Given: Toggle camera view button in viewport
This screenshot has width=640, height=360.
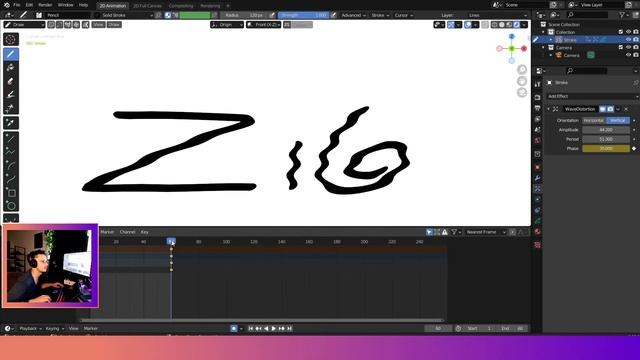Looking at the screenshot, I should point(522,92).
